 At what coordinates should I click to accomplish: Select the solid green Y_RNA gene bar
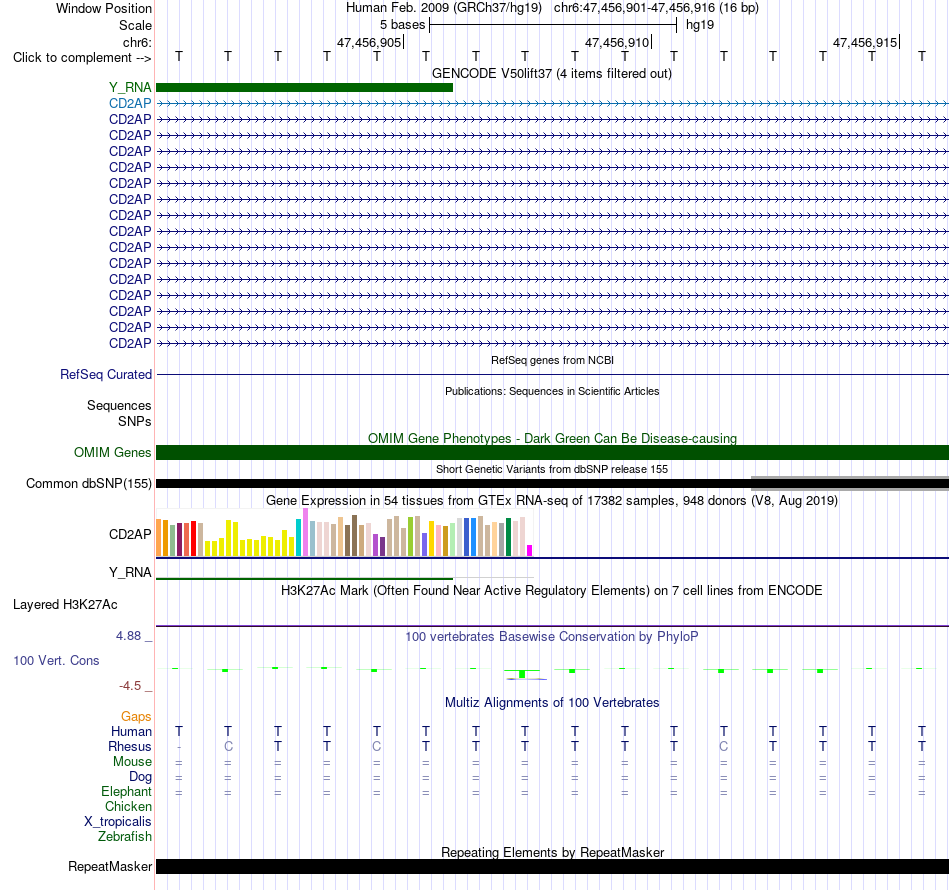(304, 87)
